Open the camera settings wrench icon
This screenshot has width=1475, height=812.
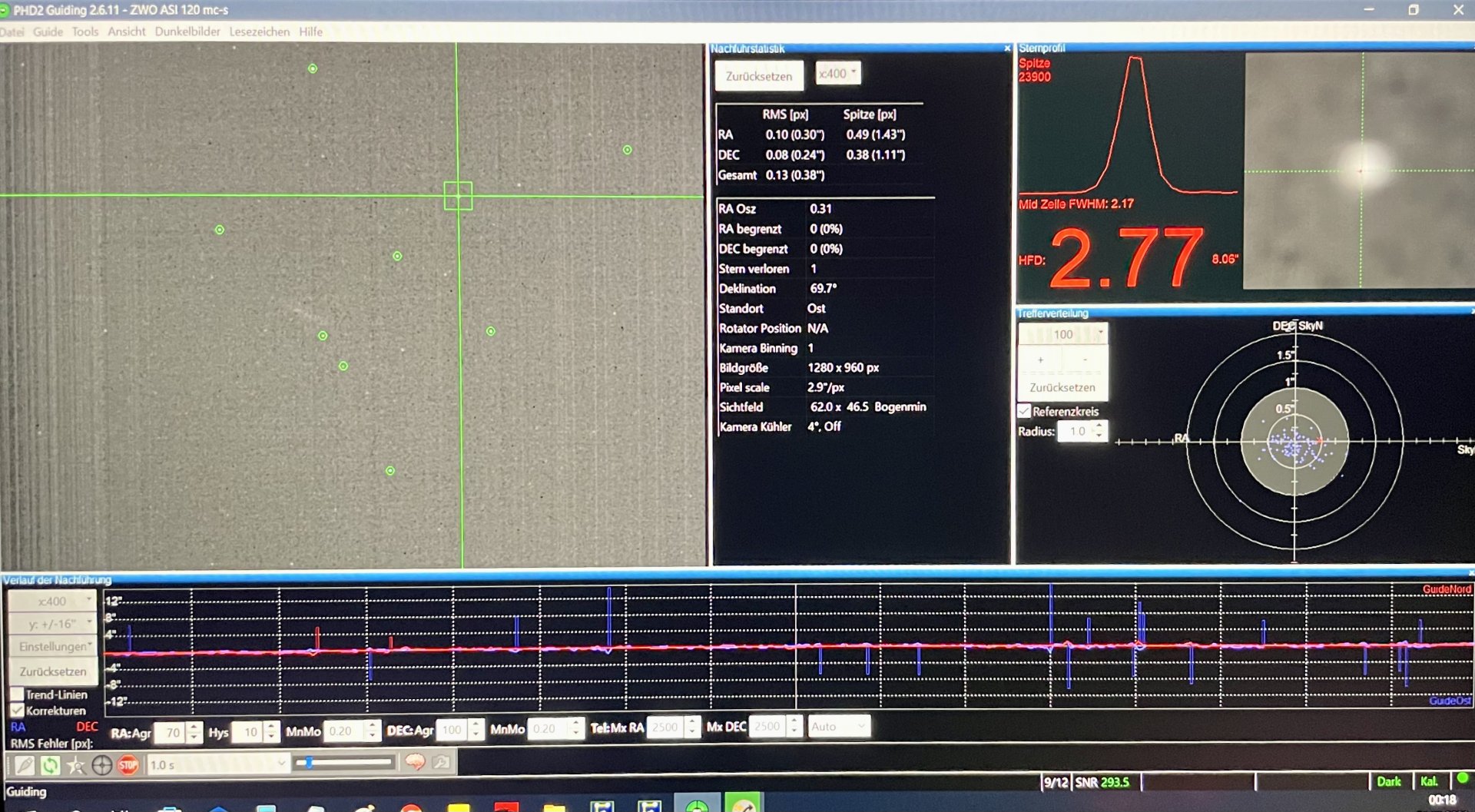point(441,762)
